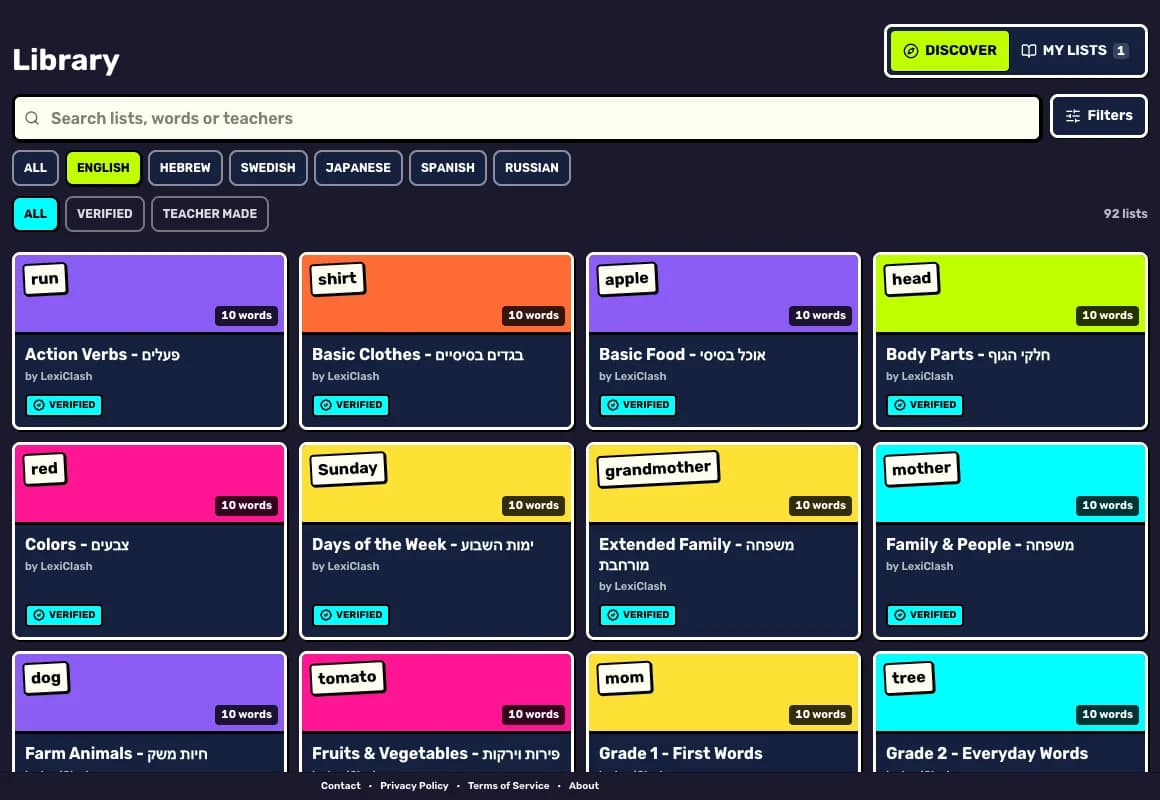Viewport: 1160px width, 800px height.
Task: Click '10 words' badge on Body Parts card
Action: coord(1107,315)
